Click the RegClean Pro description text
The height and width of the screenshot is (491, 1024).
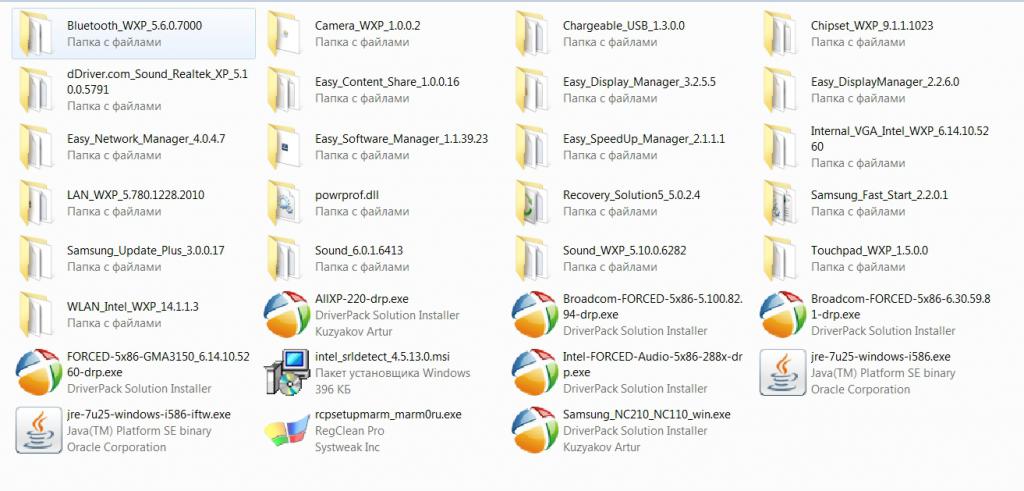(349, 431)
